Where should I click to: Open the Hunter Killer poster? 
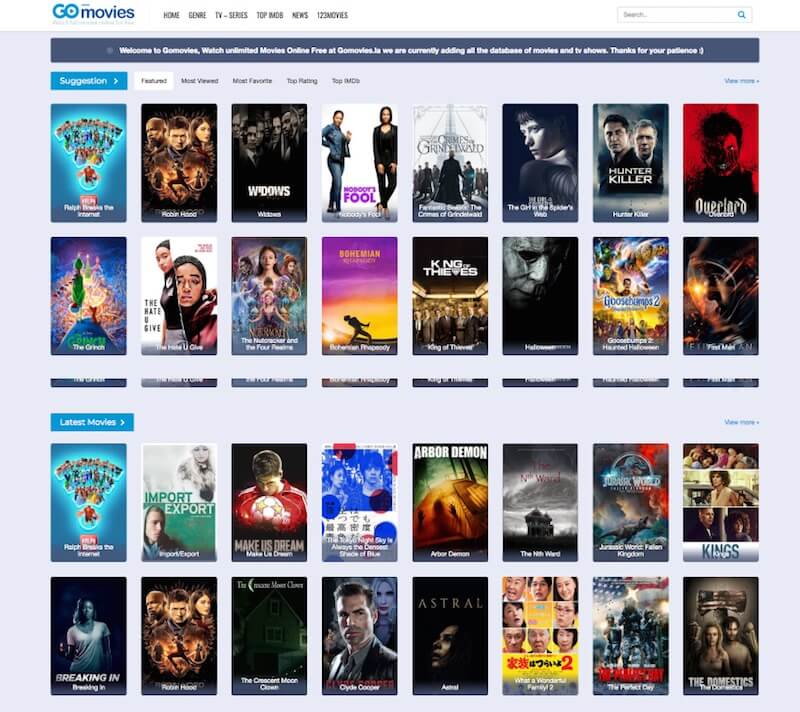631,163
